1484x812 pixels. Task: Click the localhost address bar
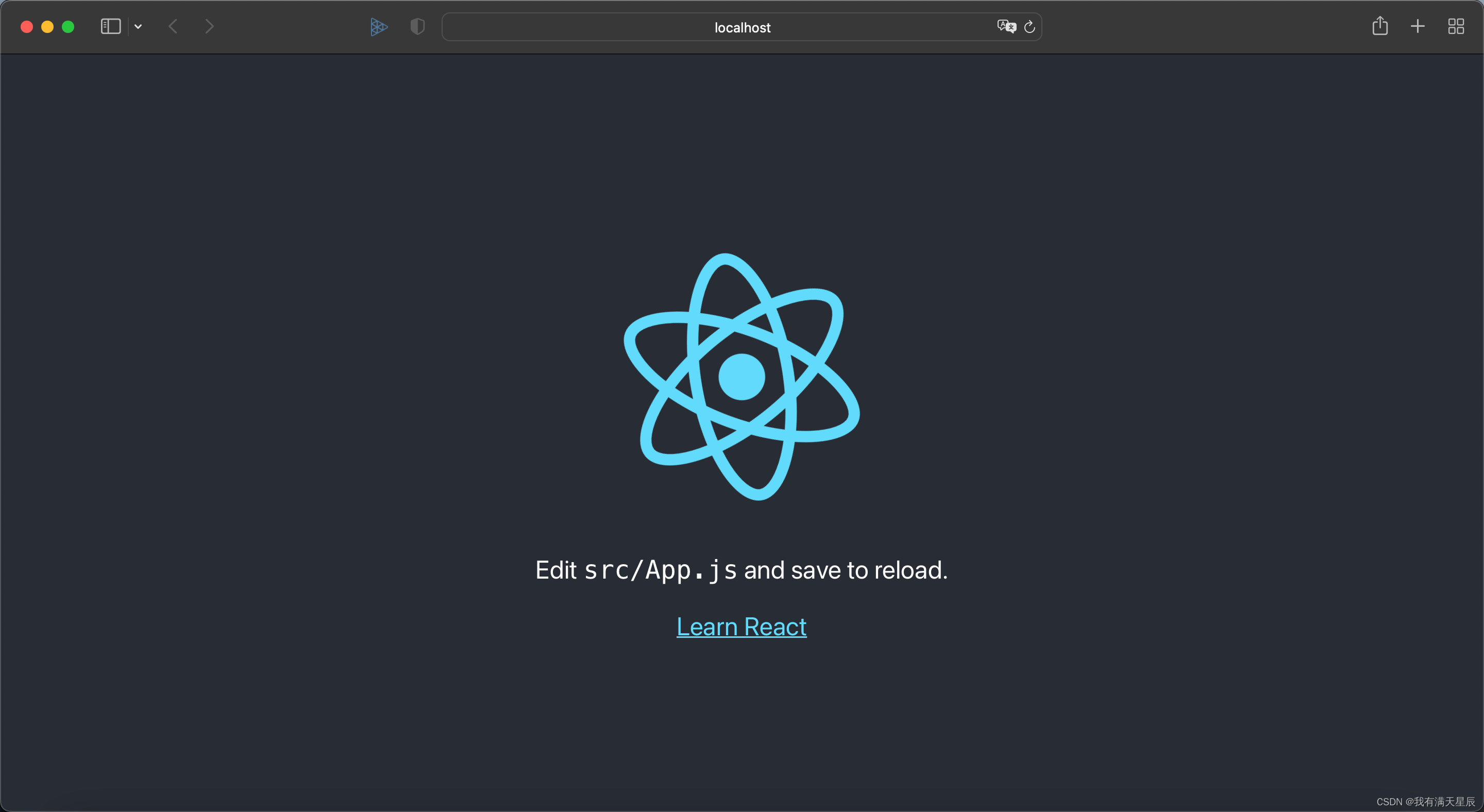[x=741, y=27]
